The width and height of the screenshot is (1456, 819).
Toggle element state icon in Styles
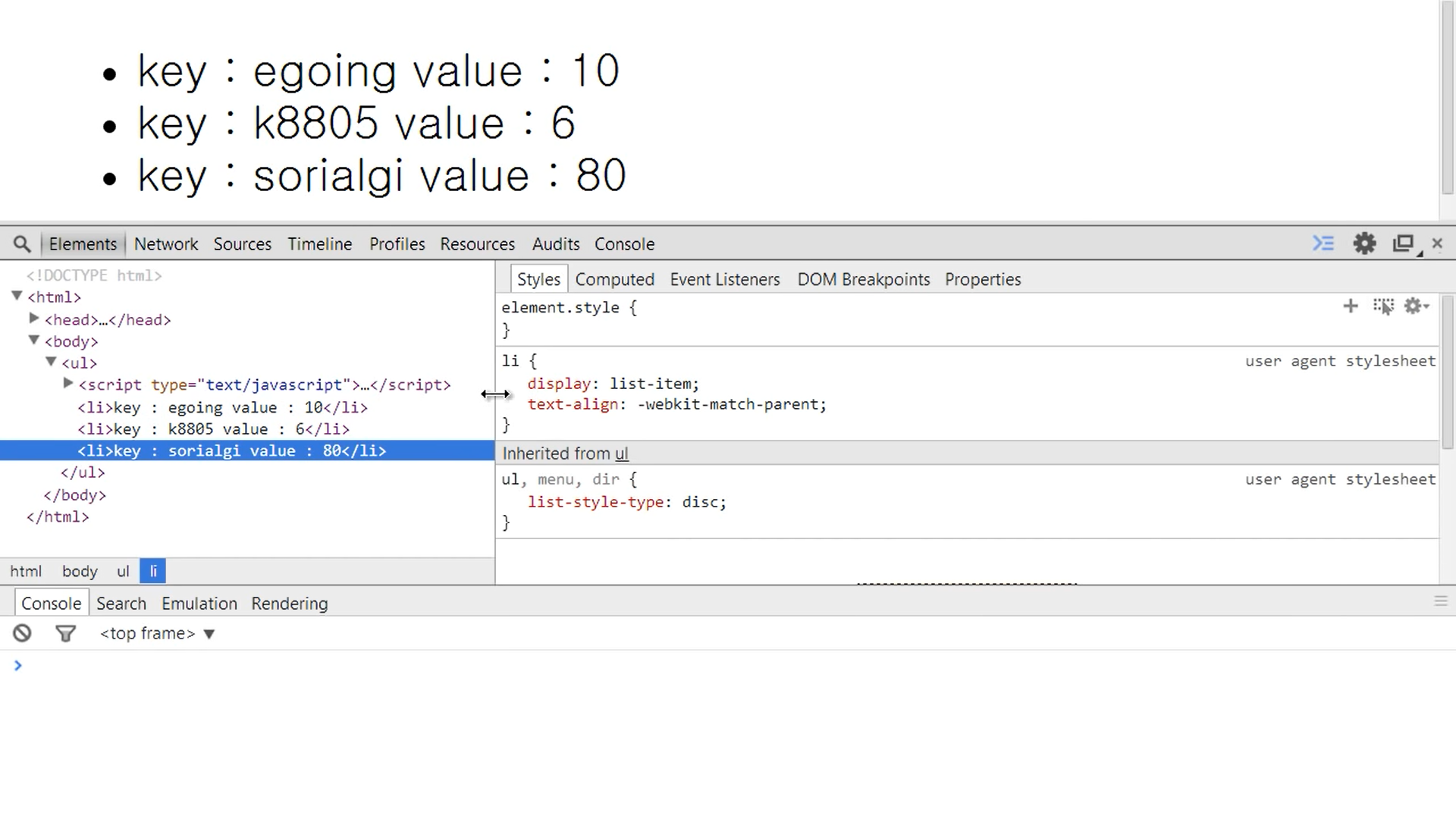(1383, 306)
